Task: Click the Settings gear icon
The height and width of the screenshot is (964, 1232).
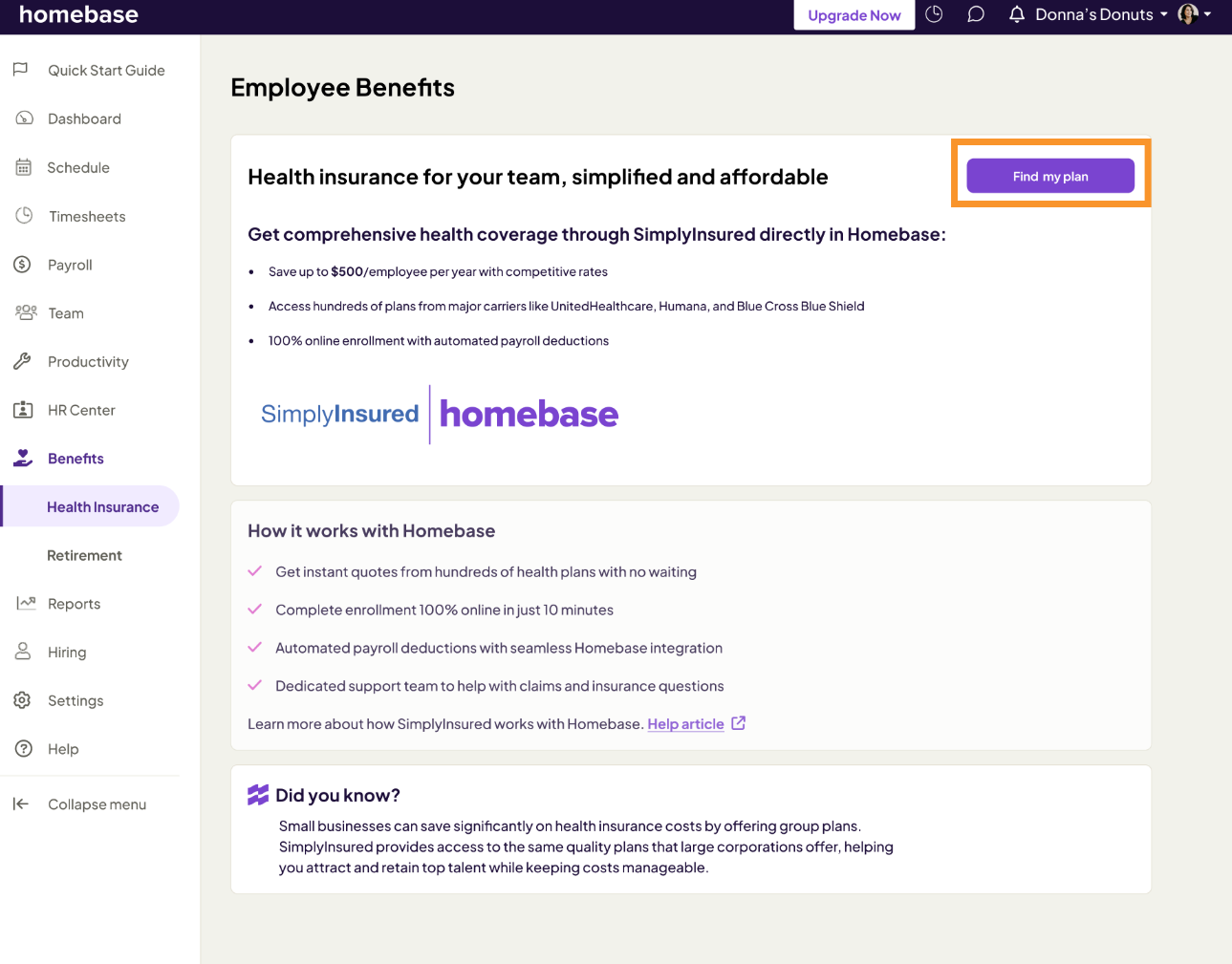Action: point(22,700)
